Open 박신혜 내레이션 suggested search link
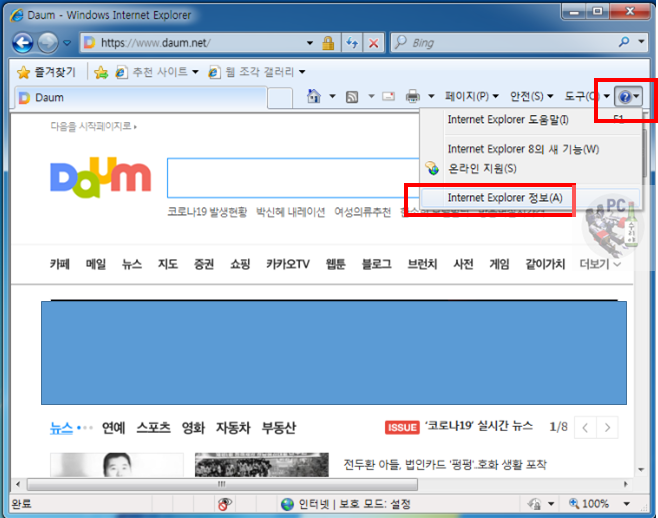 point(290,212)
